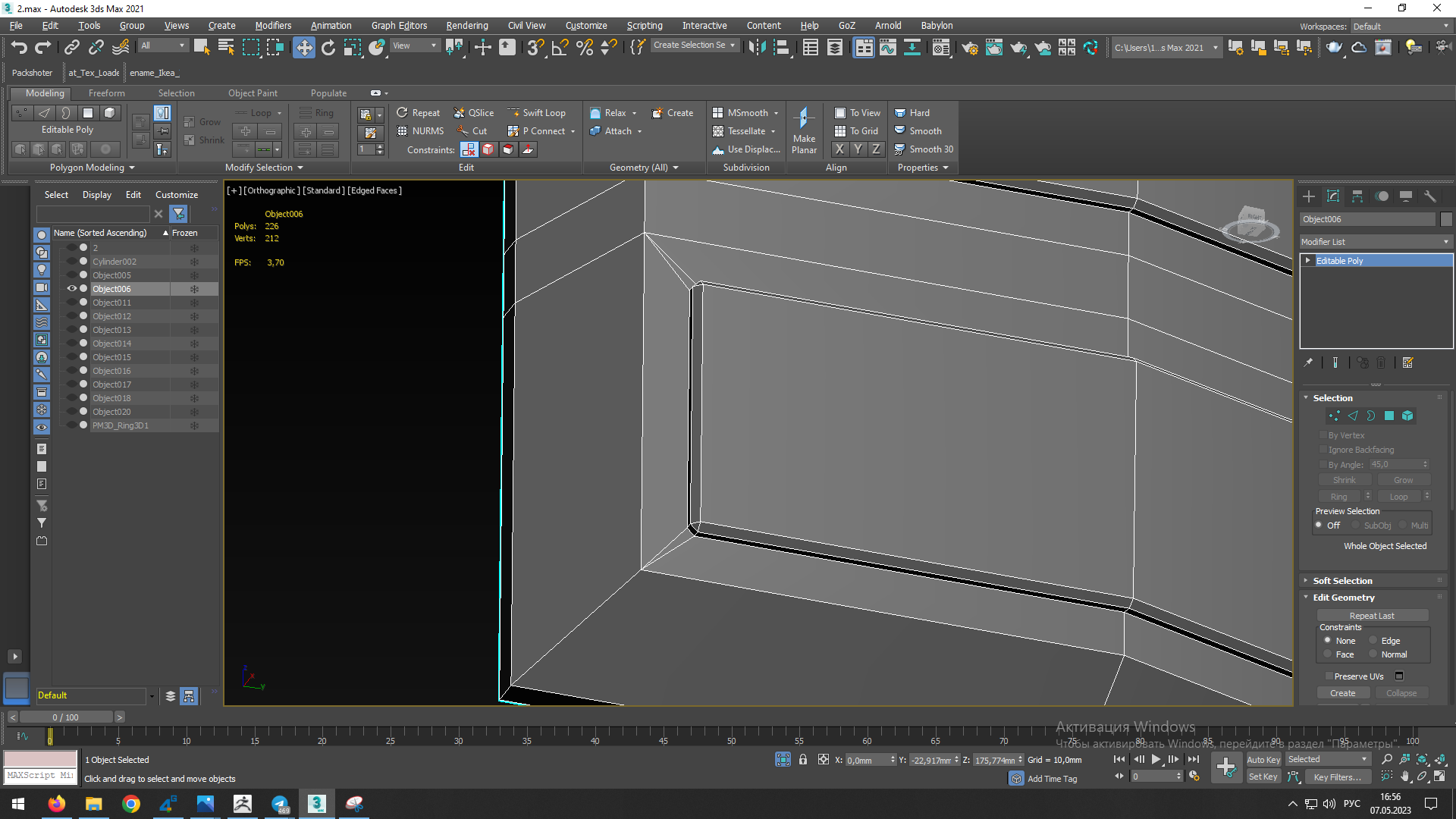Select Polygon sub-object level icon
This screenshot has width=1456, height=819.
tap(1389, 416)
